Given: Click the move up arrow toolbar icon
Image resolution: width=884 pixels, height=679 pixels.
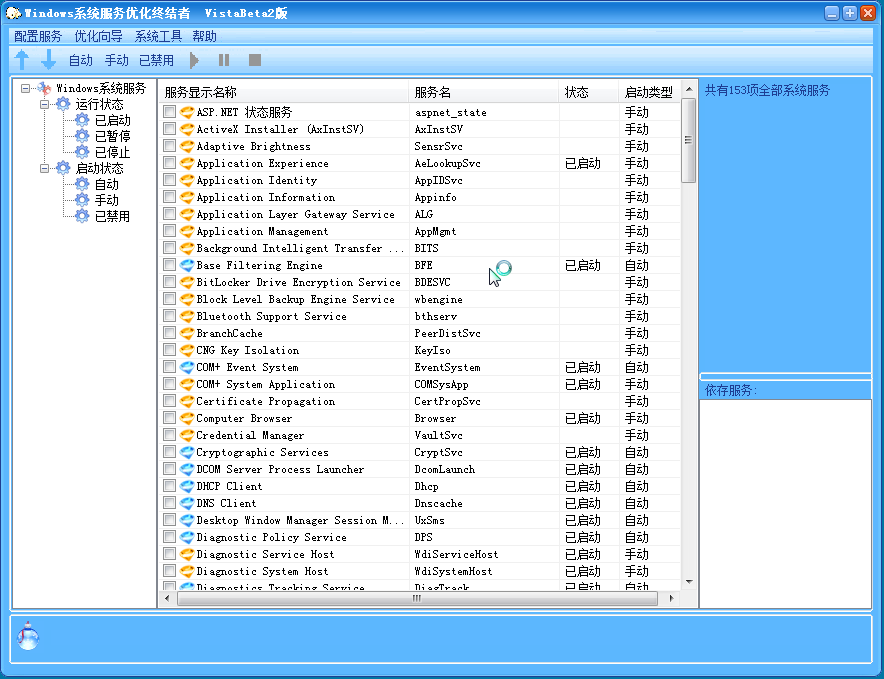Looking at the screenshot, I should click(23, 60).
